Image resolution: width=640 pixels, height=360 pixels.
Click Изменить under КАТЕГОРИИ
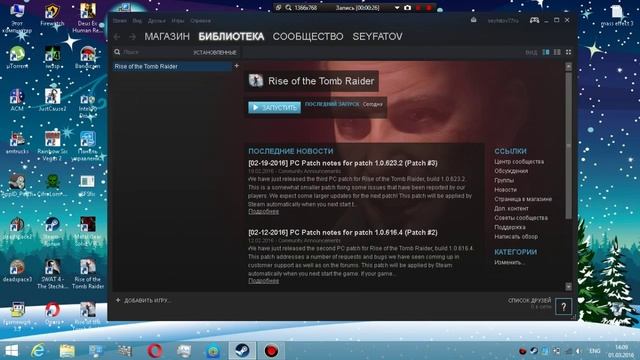pyautogui.click(x=509, y=262)
